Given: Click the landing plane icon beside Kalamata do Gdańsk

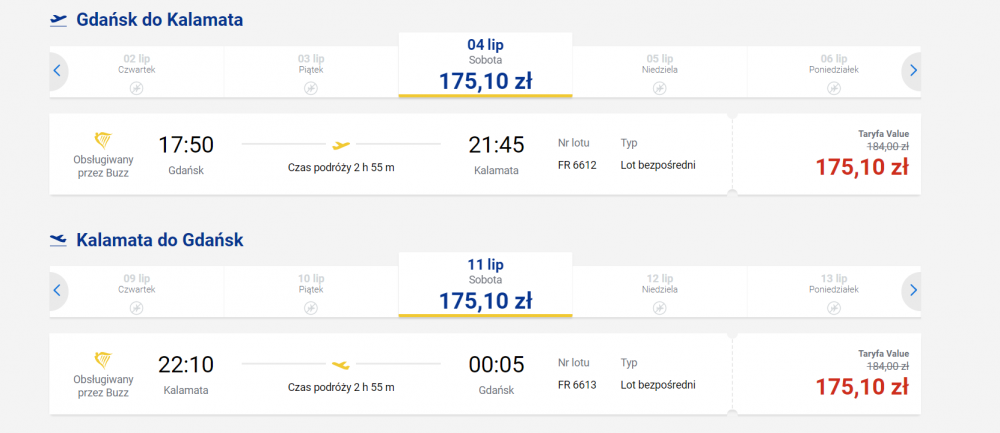Looking at the screenshot, I should (58, 240).
